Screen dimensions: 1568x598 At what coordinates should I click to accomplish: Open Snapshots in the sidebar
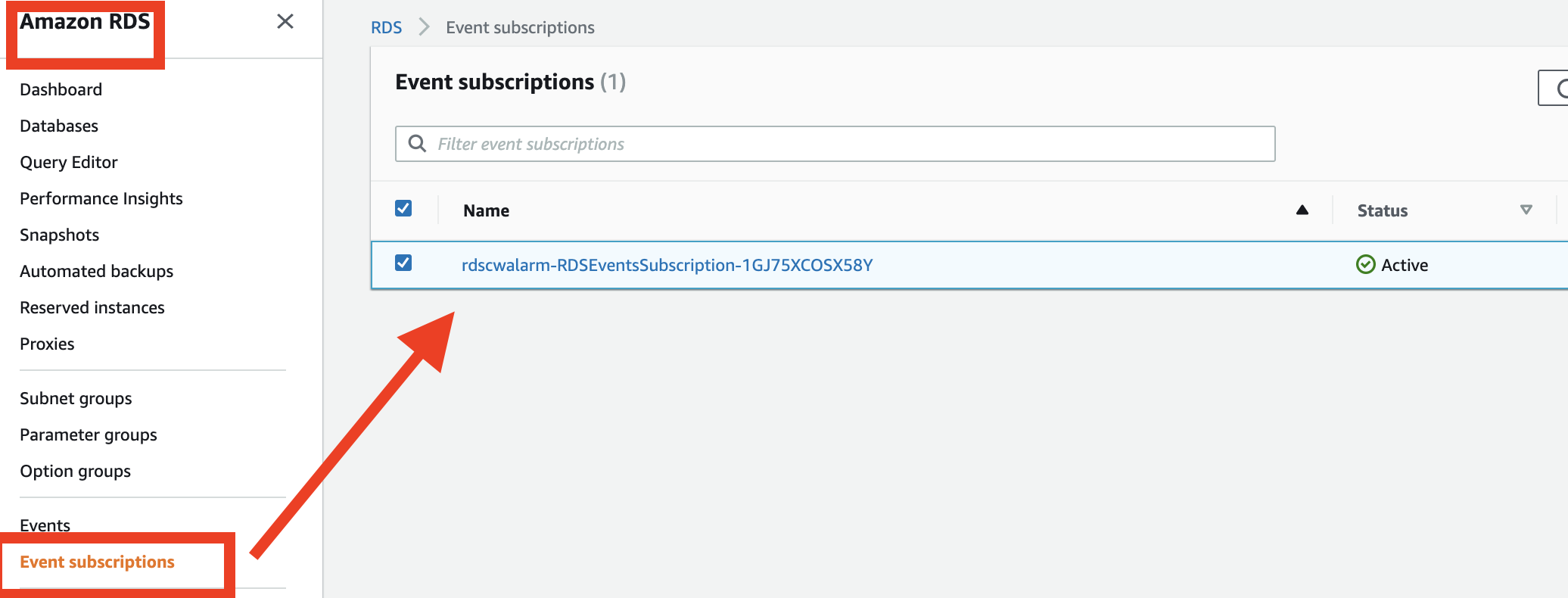click(60, 235)
